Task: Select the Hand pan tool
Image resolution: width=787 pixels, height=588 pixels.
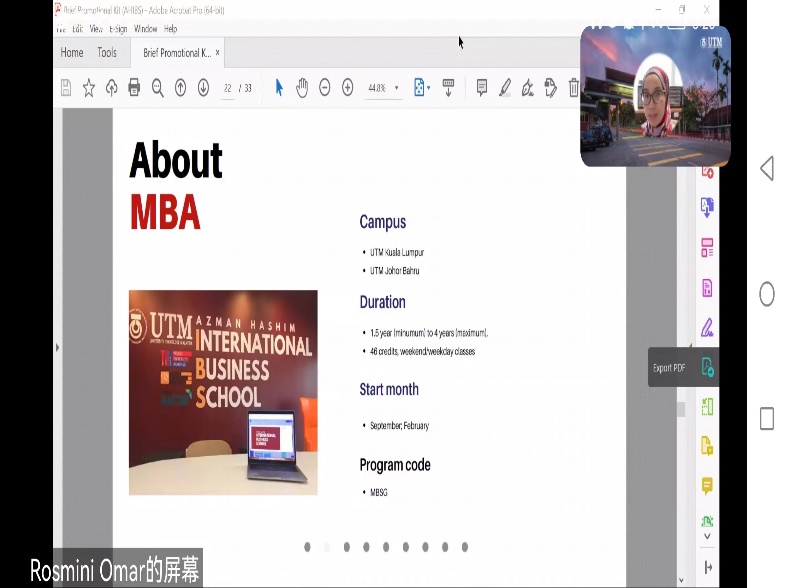Action: click(x=301, y=88)
